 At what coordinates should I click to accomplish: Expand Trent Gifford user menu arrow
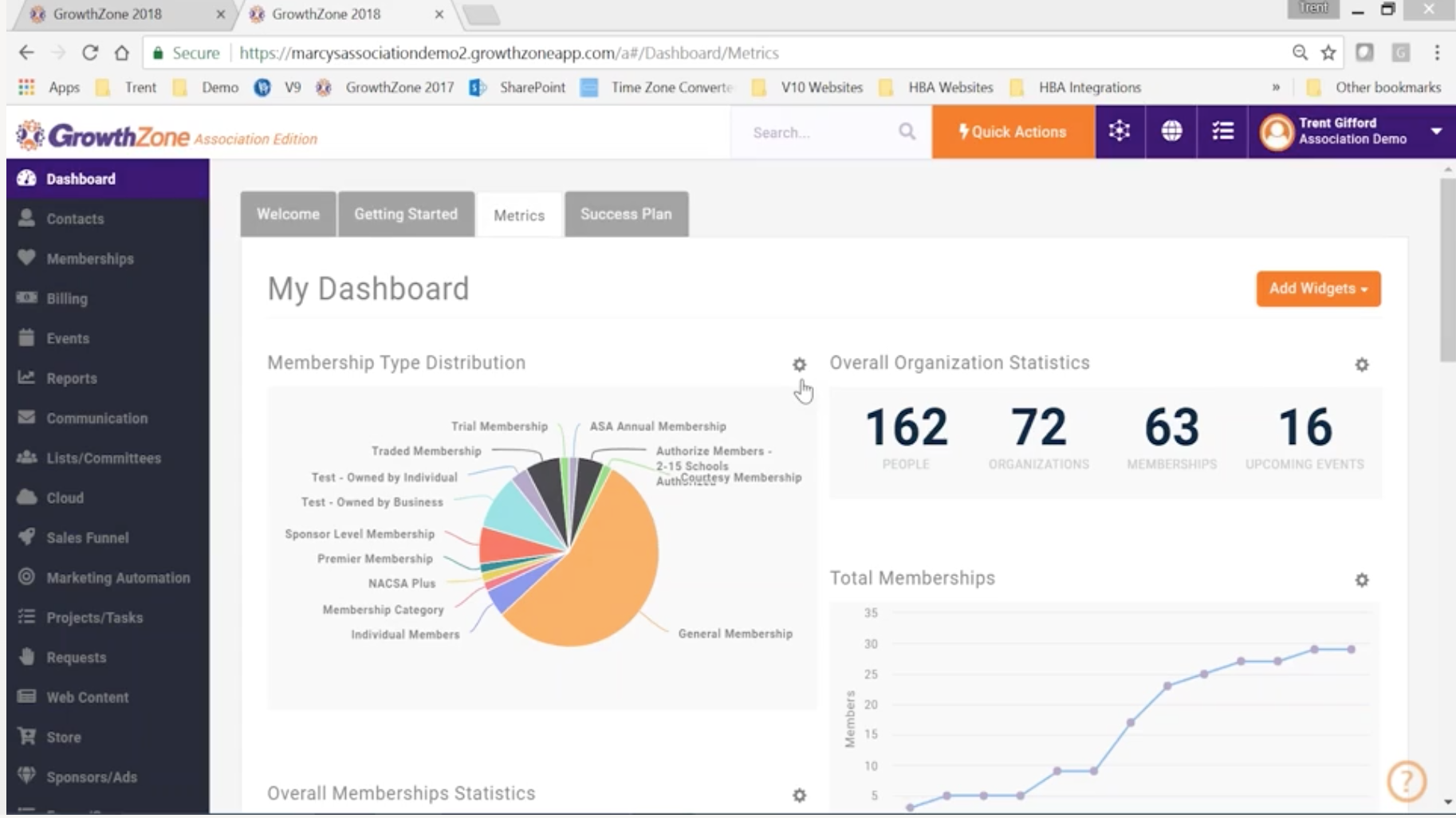coord(1436,131)
